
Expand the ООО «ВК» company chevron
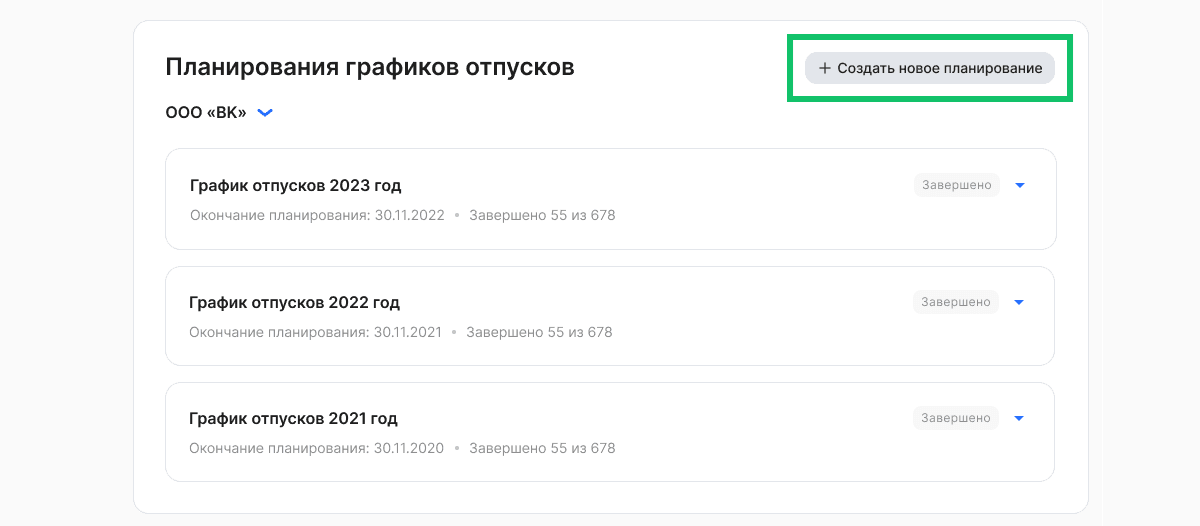point(265,113)
